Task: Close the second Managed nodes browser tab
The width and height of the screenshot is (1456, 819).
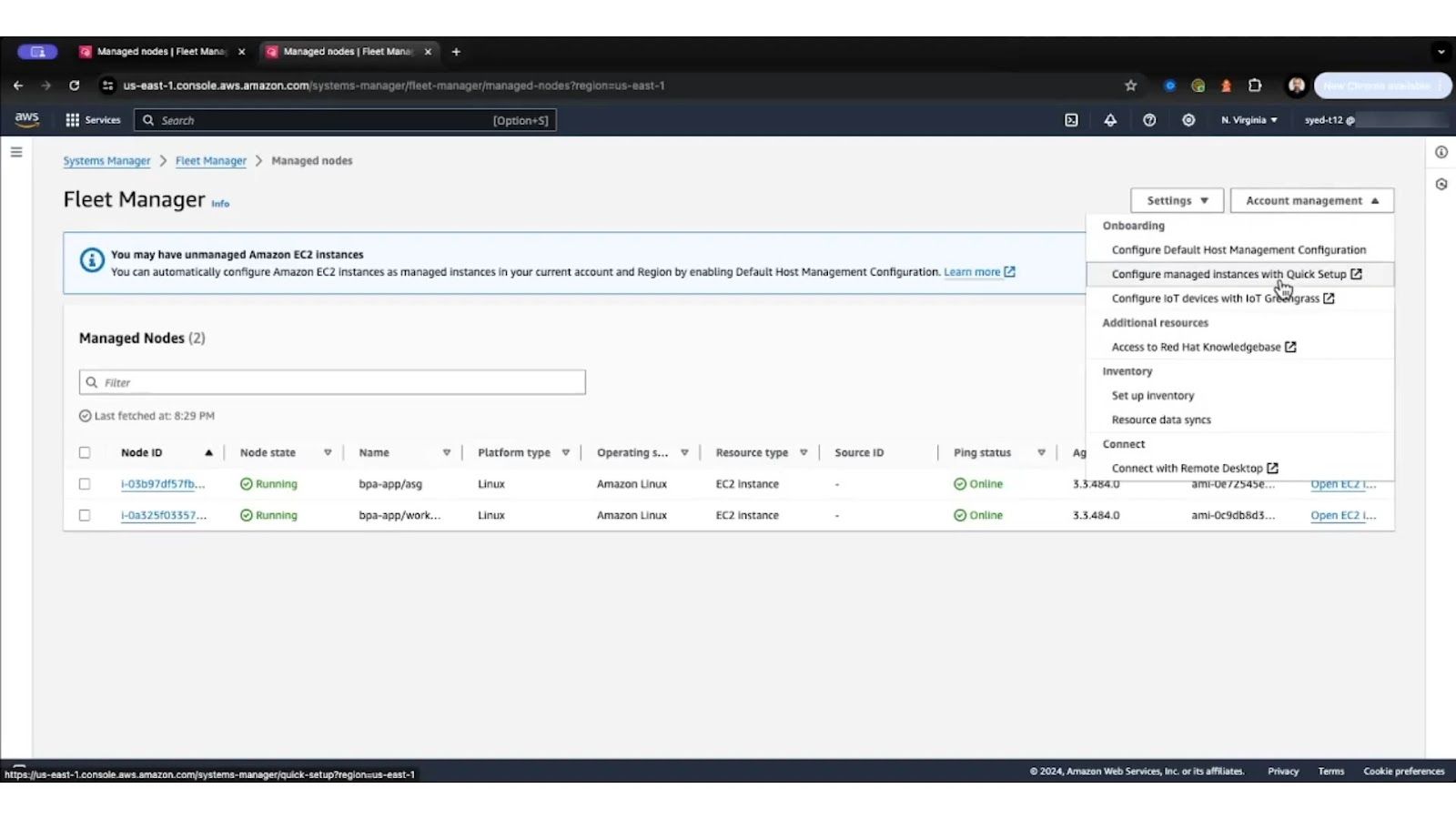Action: (x=428, y=52)
